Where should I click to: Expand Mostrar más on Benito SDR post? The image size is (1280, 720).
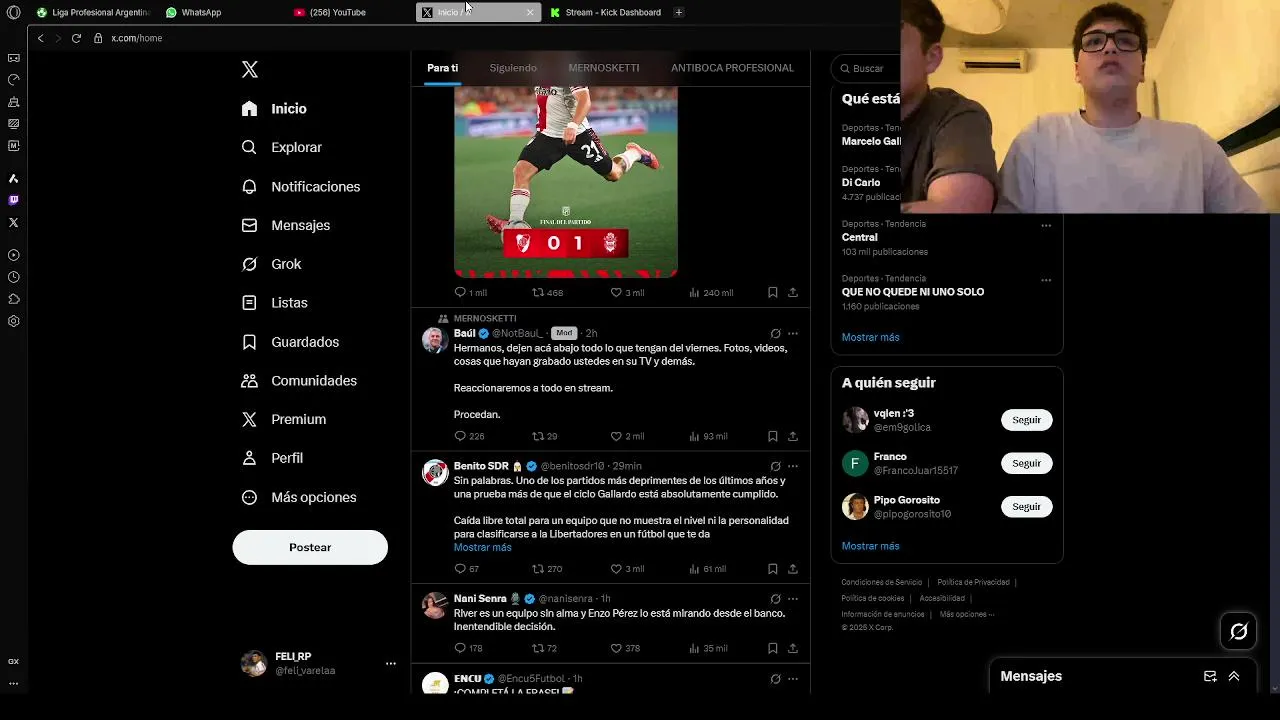(x=482, y=547)
